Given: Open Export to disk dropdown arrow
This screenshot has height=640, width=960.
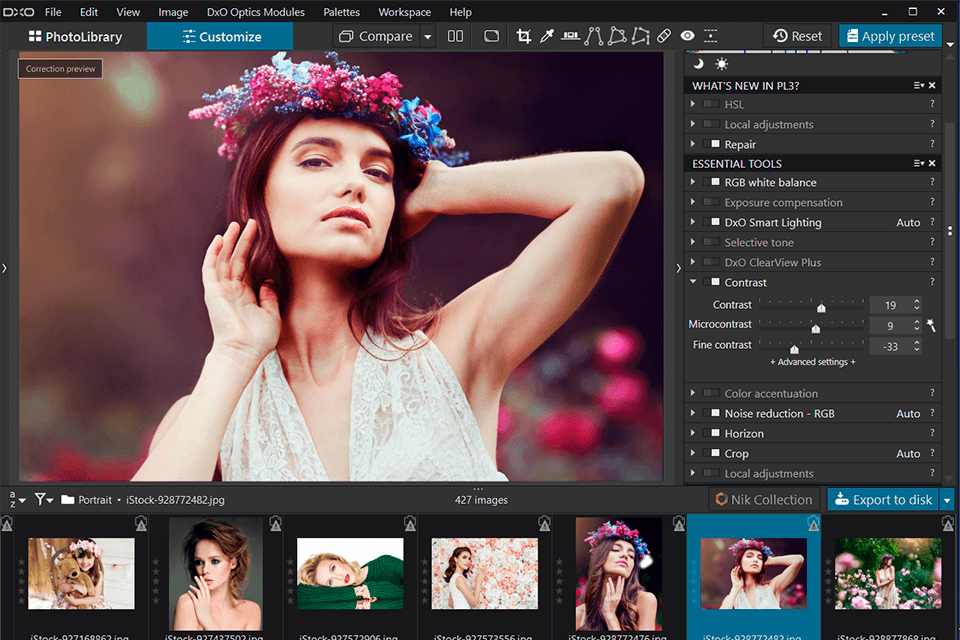Looking at the screenshot, I should tap(947, 500).
